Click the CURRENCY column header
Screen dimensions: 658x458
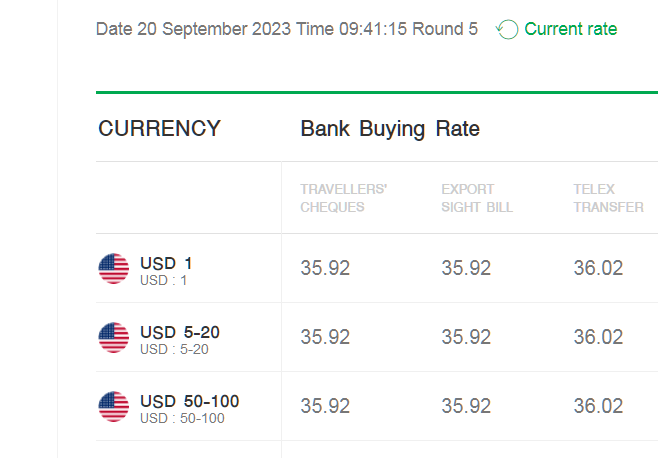click(159, 128)
